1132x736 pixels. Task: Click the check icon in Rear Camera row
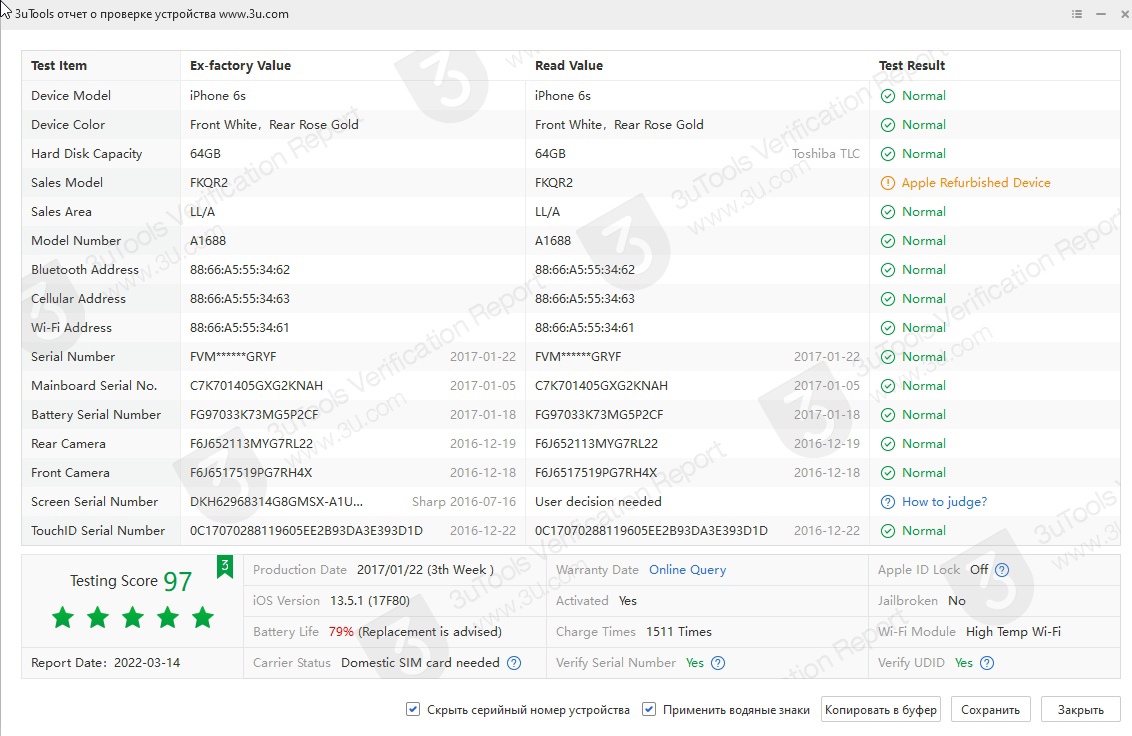click(888, 443)
